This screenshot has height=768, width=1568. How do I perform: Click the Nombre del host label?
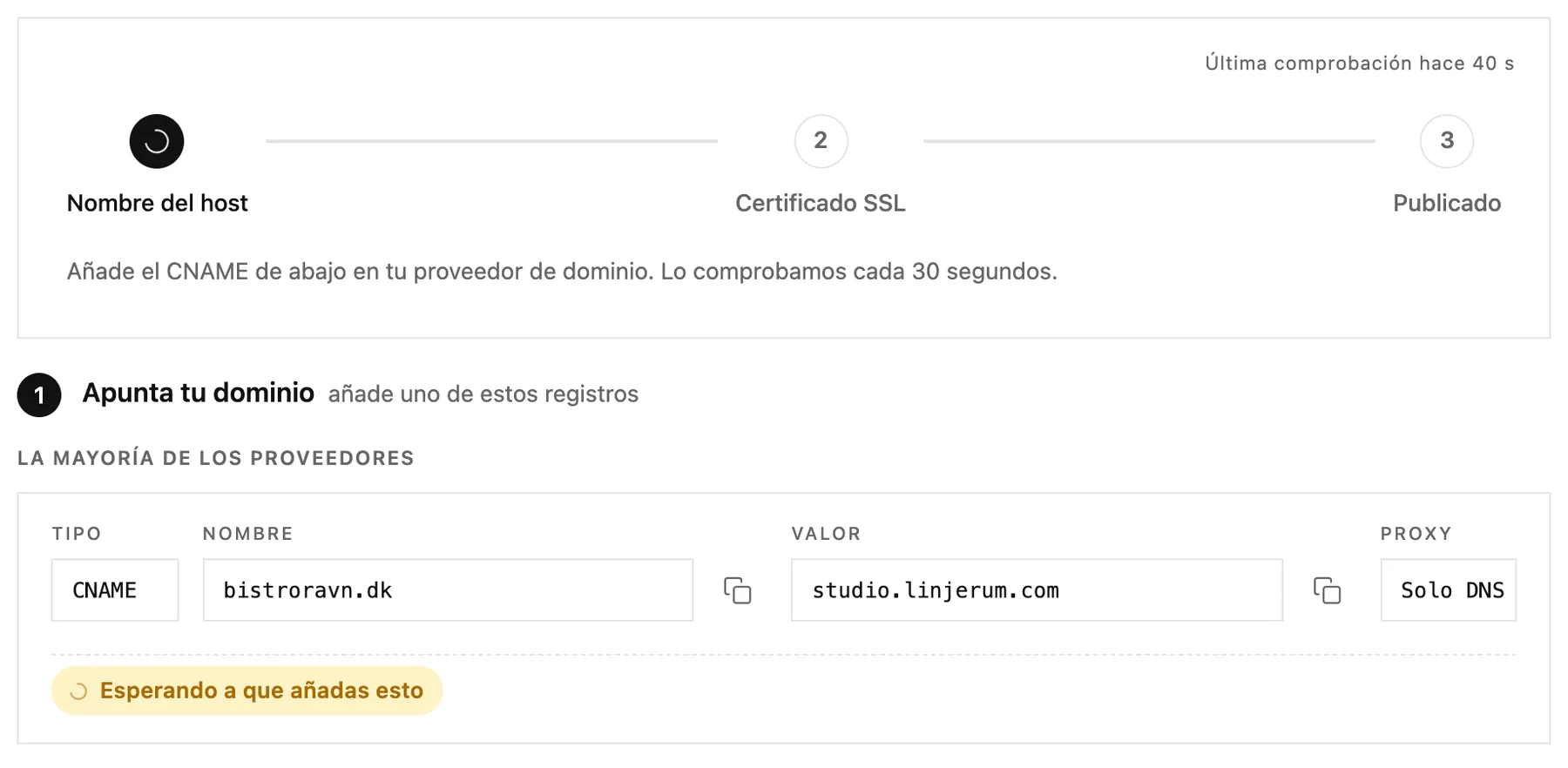tap(158, 203)
